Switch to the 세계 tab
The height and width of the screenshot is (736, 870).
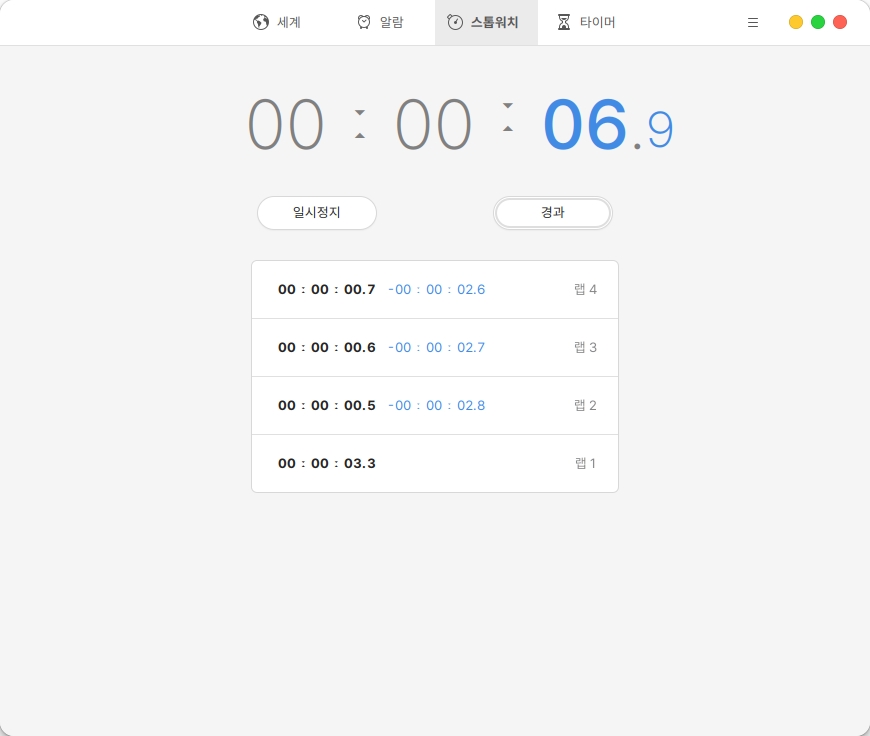[289, 22]
